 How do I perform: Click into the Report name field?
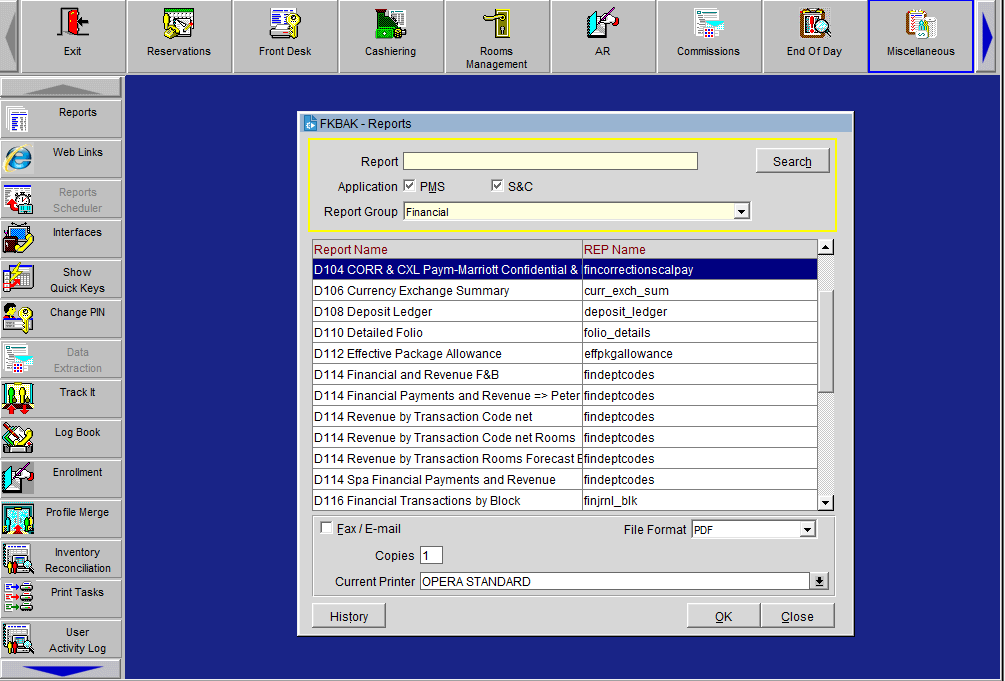point(550,161)
